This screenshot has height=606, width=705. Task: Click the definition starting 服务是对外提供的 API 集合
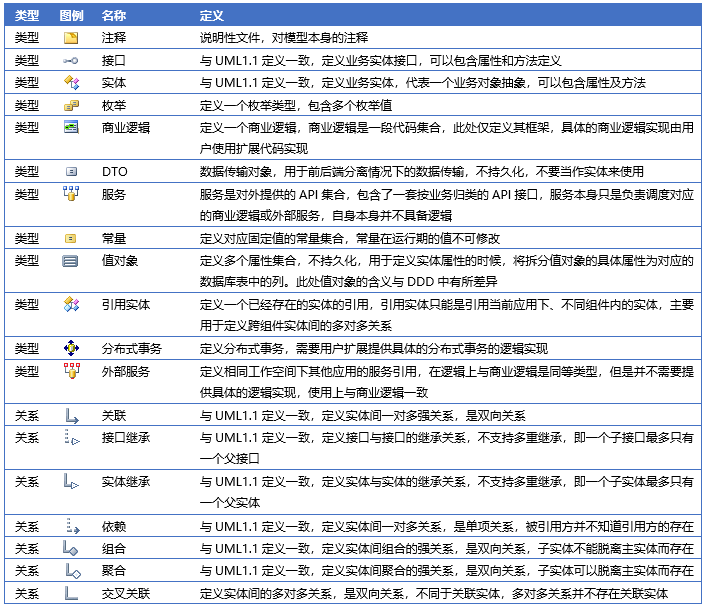(446, 205)
